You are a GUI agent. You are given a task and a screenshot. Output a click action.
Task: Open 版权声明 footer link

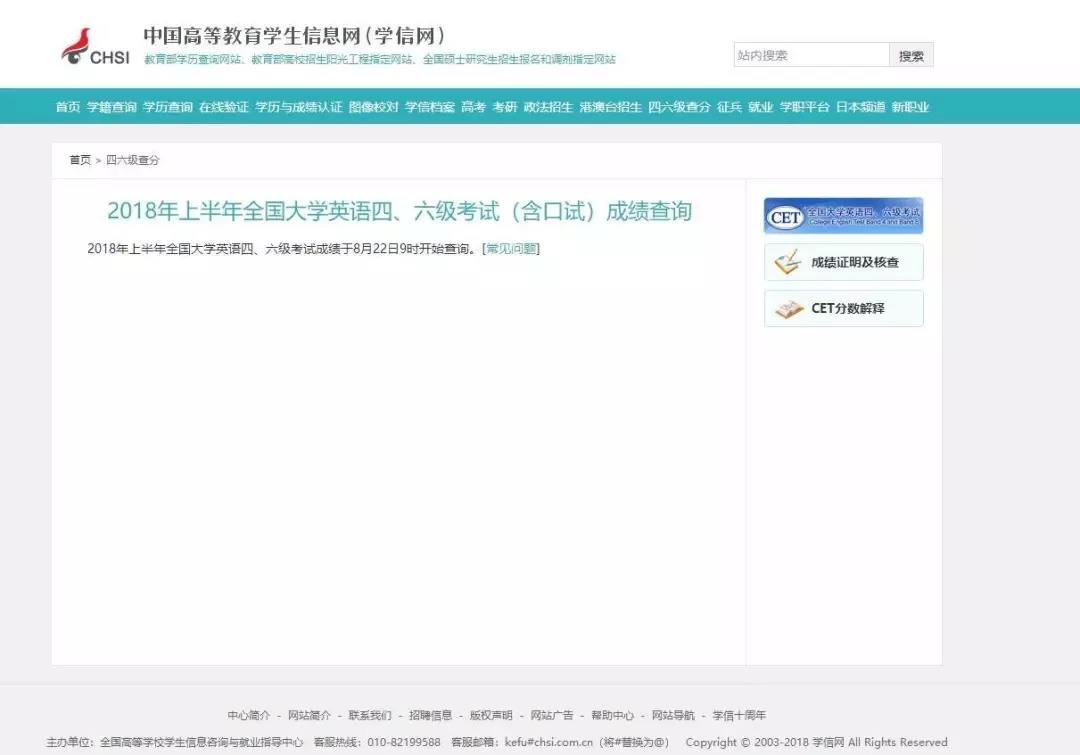[491, 715]
